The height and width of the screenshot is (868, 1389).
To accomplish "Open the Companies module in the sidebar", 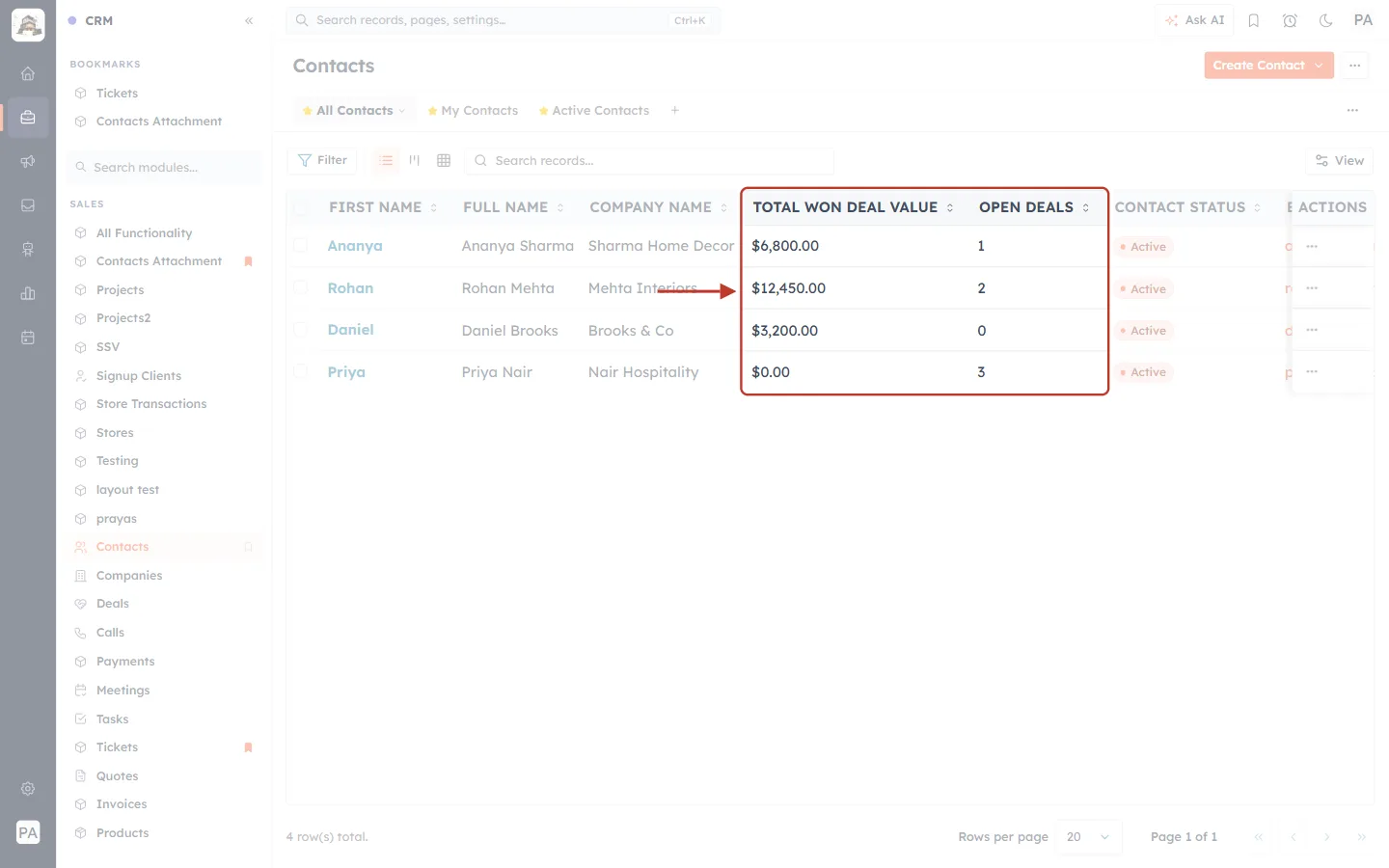I will pos(128,576).
